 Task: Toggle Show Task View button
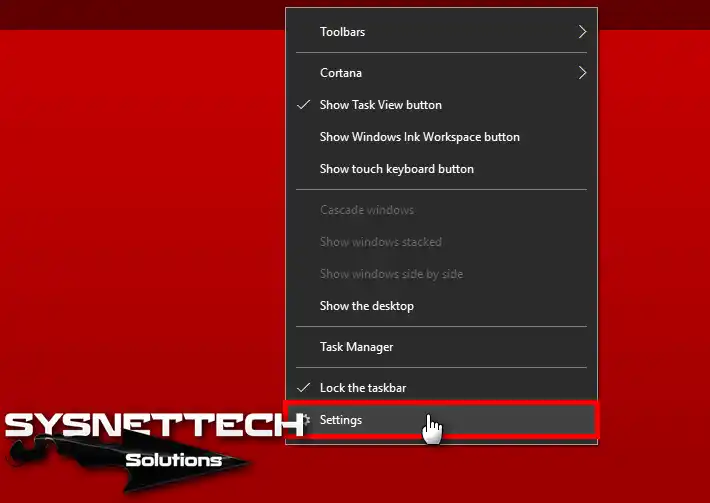tap(441, 105)
